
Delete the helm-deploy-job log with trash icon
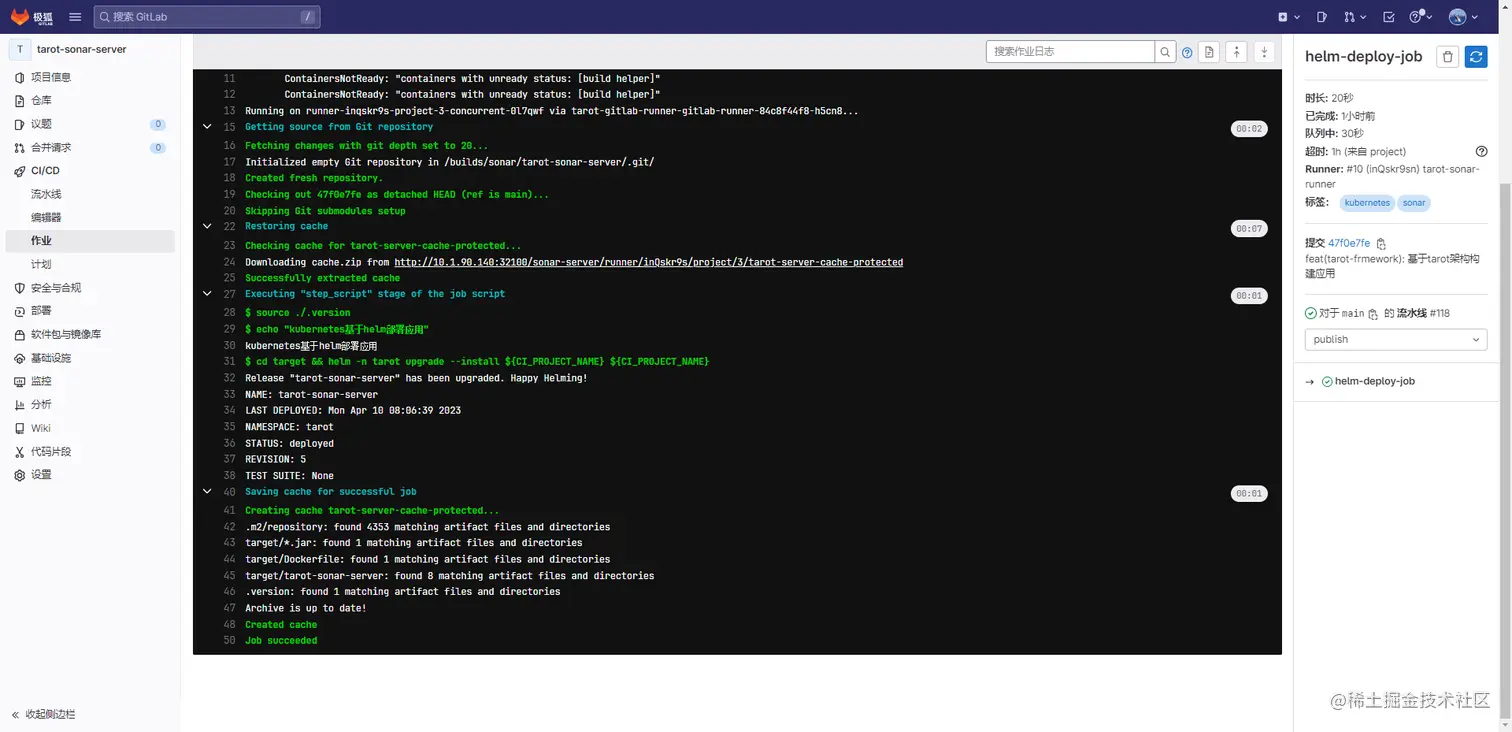(1447, 57)
